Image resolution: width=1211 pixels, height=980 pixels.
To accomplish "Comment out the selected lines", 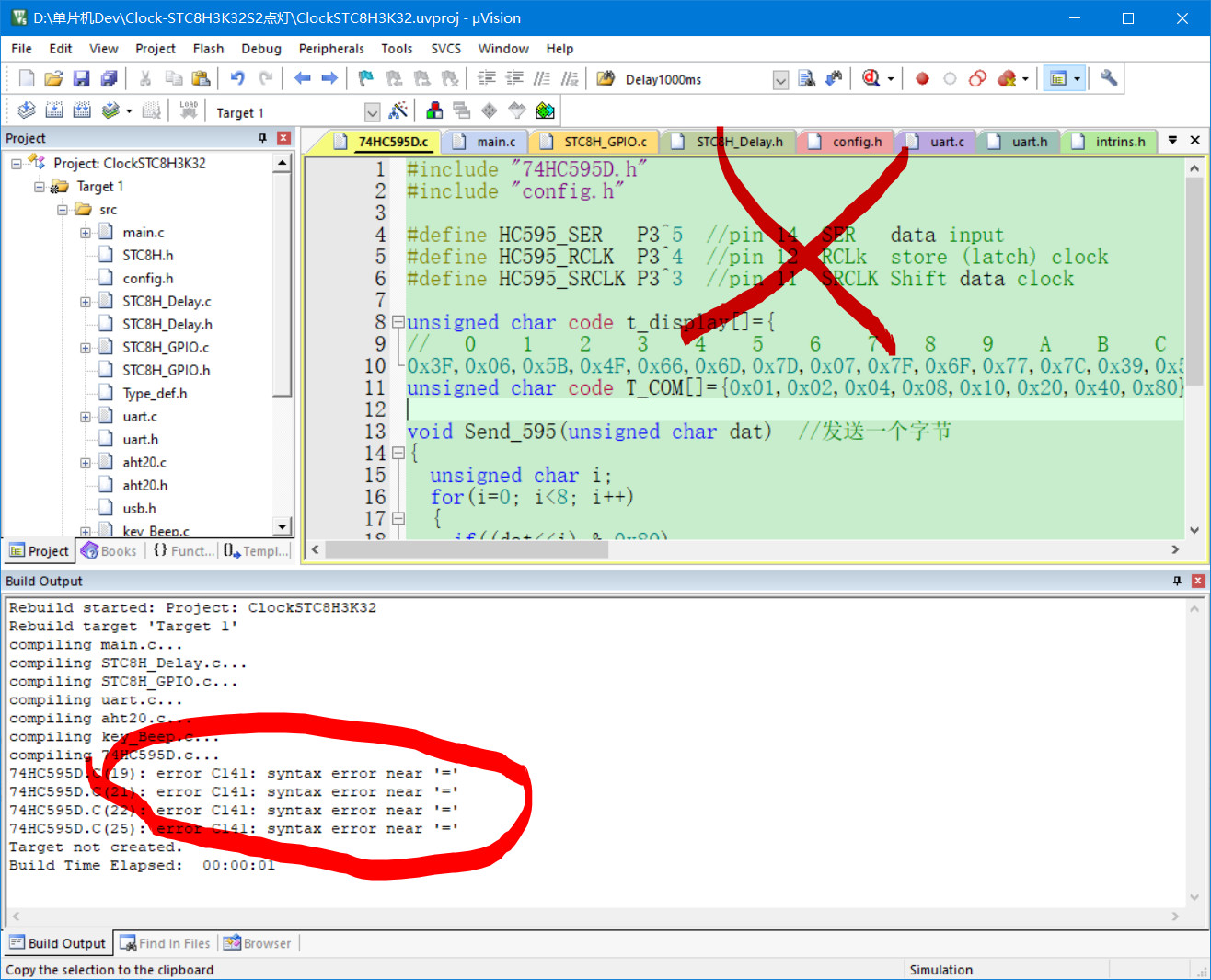I will (x=543, y=79).
